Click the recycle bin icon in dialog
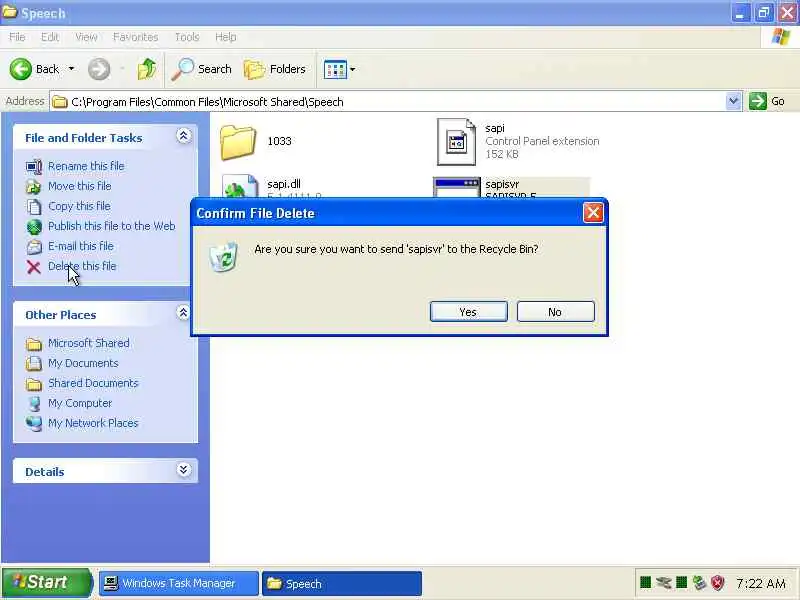 pyautogui.click(x=223, y=257)
